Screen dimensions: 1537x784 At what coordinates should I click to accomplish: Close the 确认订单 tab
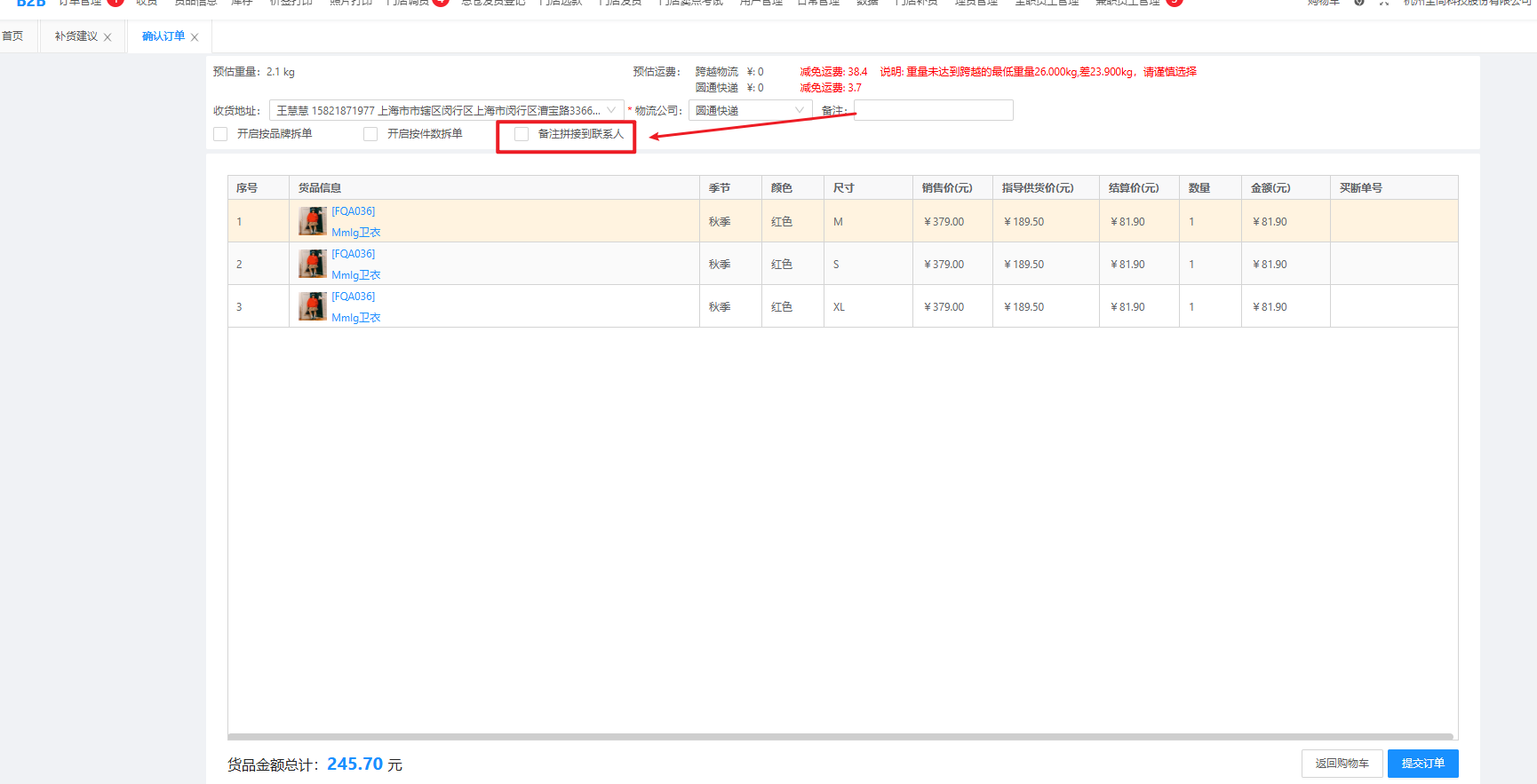click(195, 37)
